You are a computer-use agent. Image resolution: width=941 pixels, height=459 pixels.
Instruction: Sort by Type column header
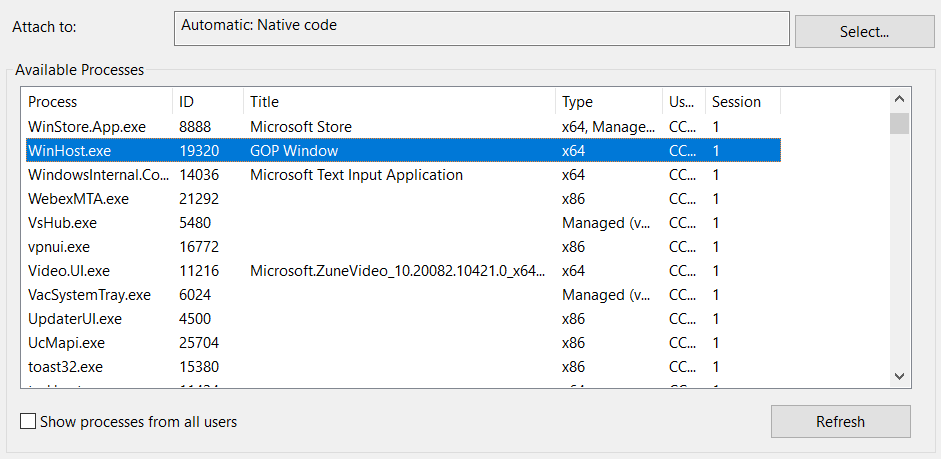coord(609,102)
